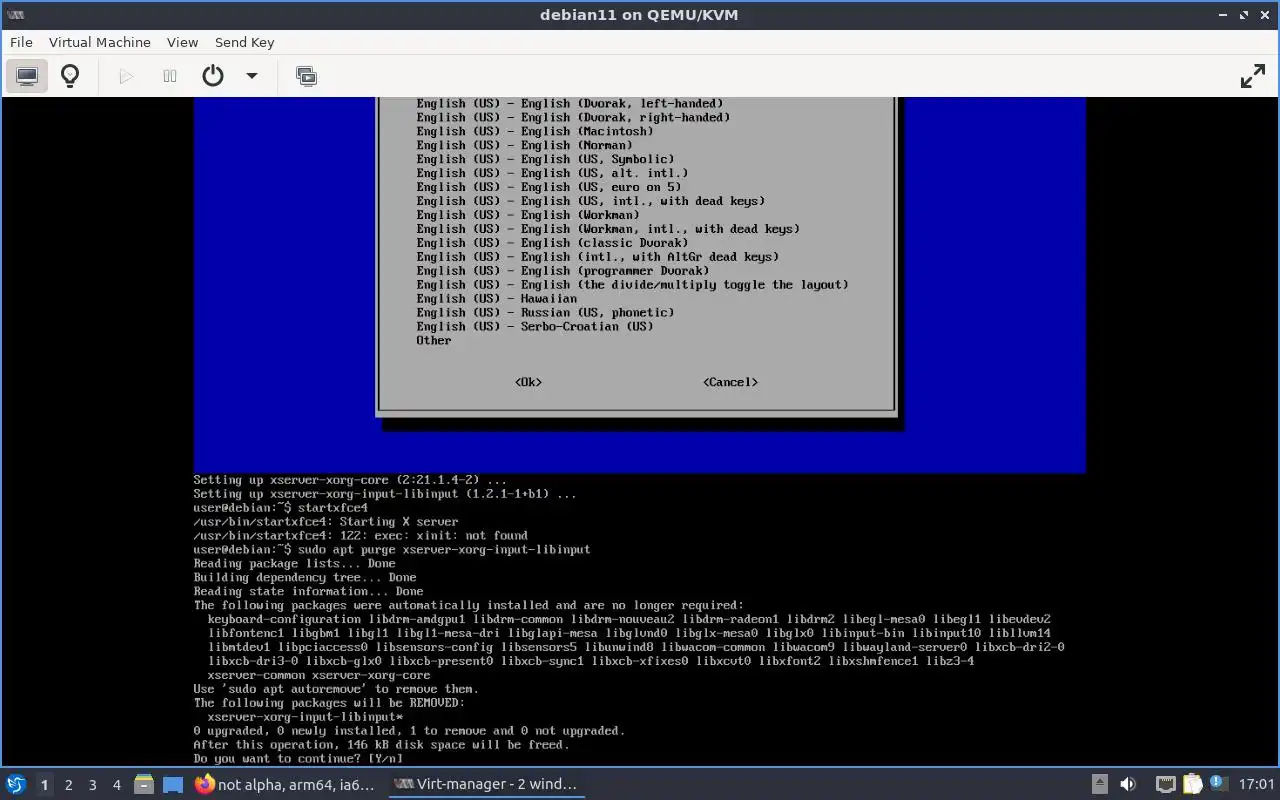This screenshot has width=1280, height=800.
Task: Select Serbo-Croatian (US) layout
Action: [535, 327]
